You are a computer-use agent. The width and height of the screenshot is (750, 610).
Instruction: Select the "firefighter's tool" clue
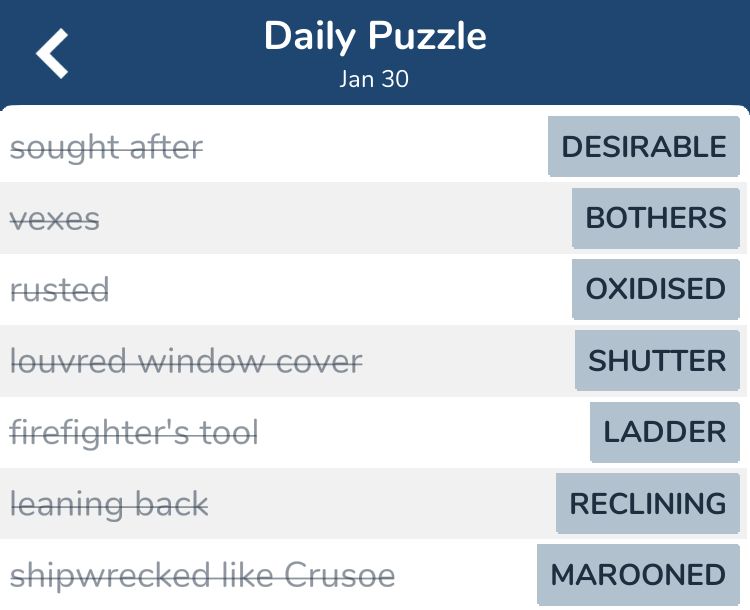coord(134,433)
